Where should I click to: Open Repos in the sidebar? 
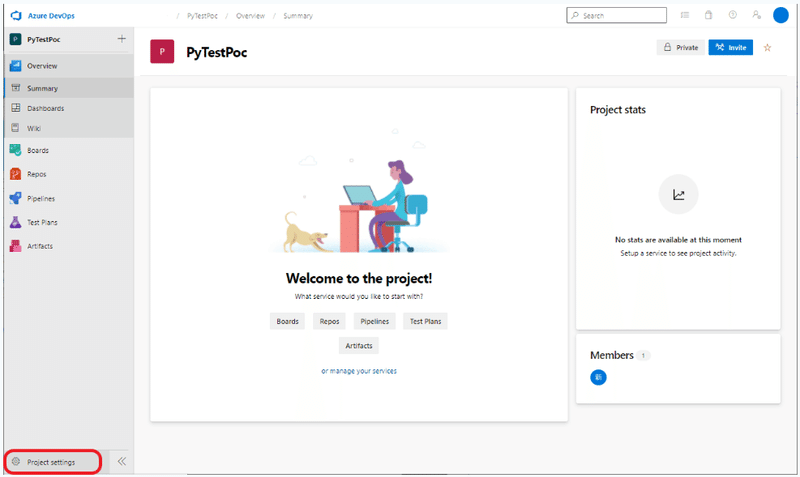69,174
